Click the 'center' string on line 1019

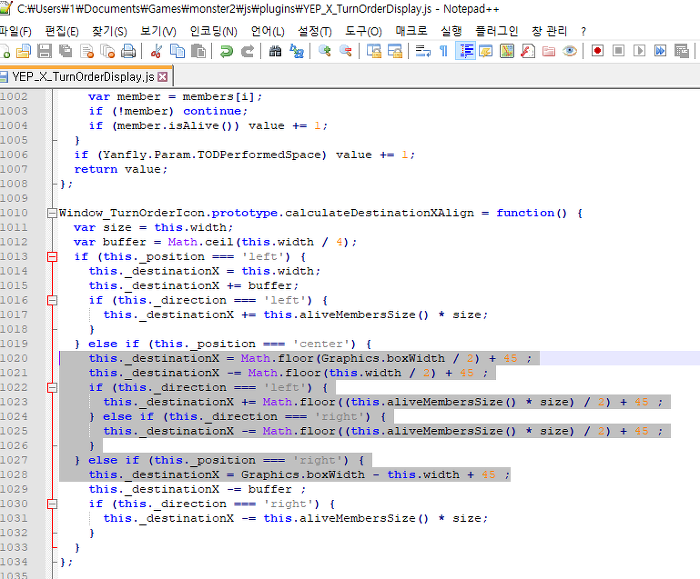coord(321,344)
